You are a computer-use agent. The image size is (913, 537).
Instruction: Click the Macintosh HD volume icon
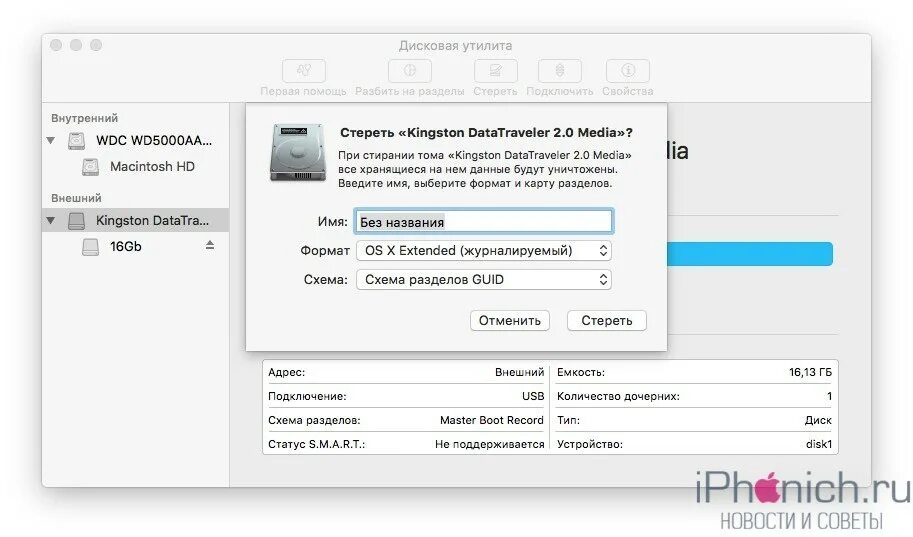[90, 167]
